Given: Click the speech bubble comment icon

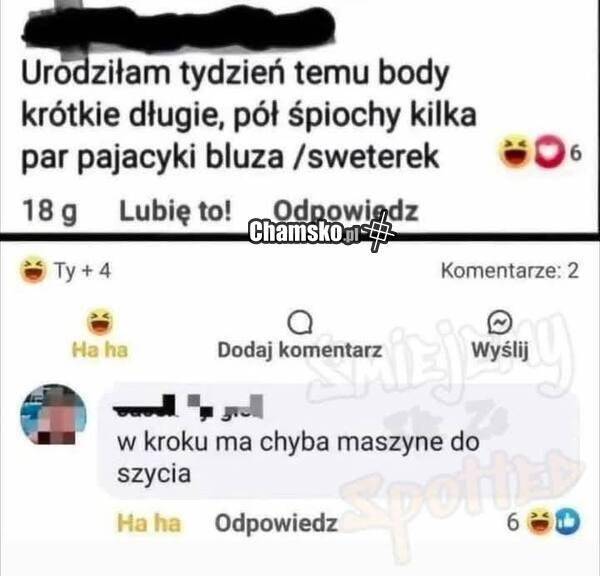Looking at the screenshot, I should point(300,323).
